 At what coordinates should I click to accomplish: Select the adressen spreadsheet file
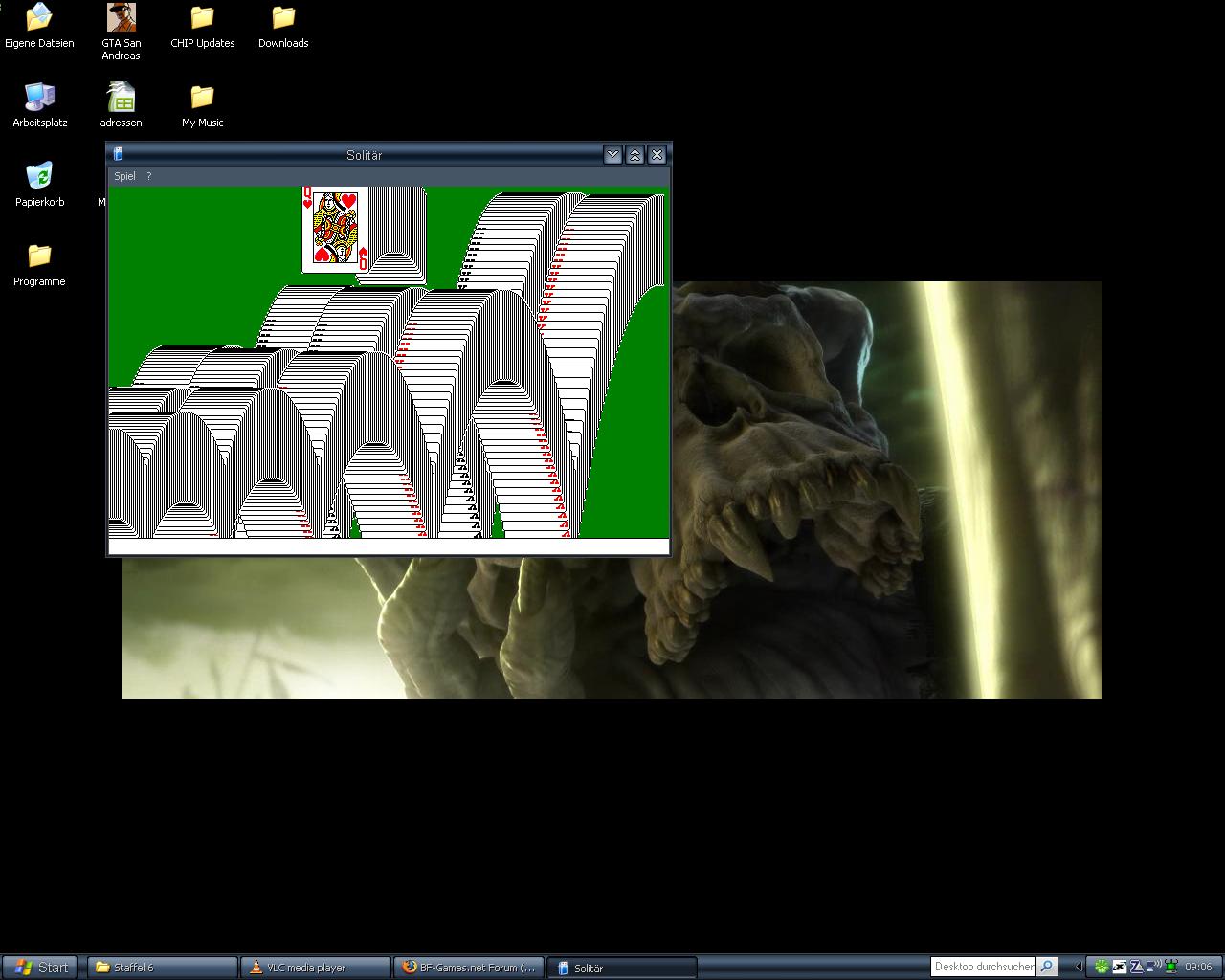coord(122,105)
